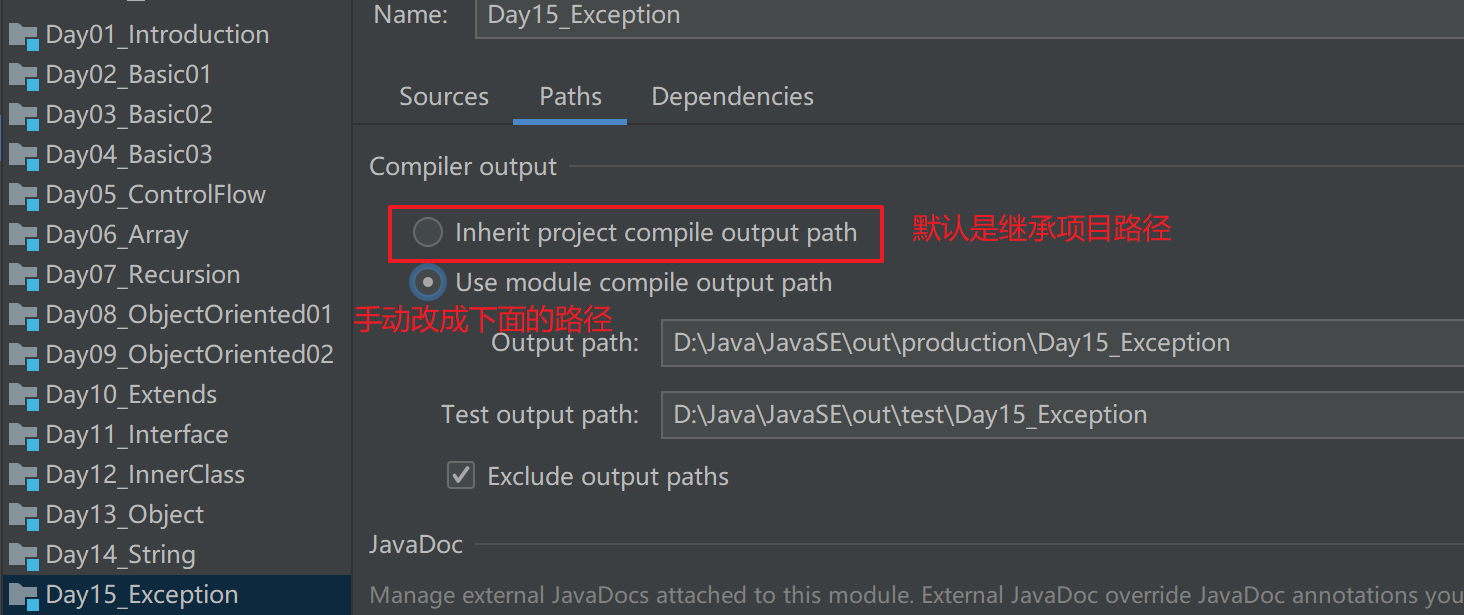Select the Day07_Recursion module name

coord(143,275)
